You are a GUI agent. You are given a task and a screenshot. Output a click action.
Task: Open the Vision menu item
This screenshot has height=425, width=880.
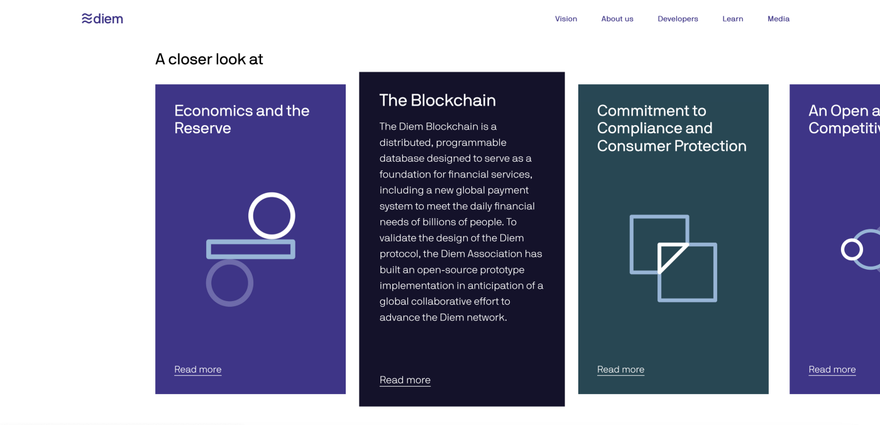[x=566, y=19]
